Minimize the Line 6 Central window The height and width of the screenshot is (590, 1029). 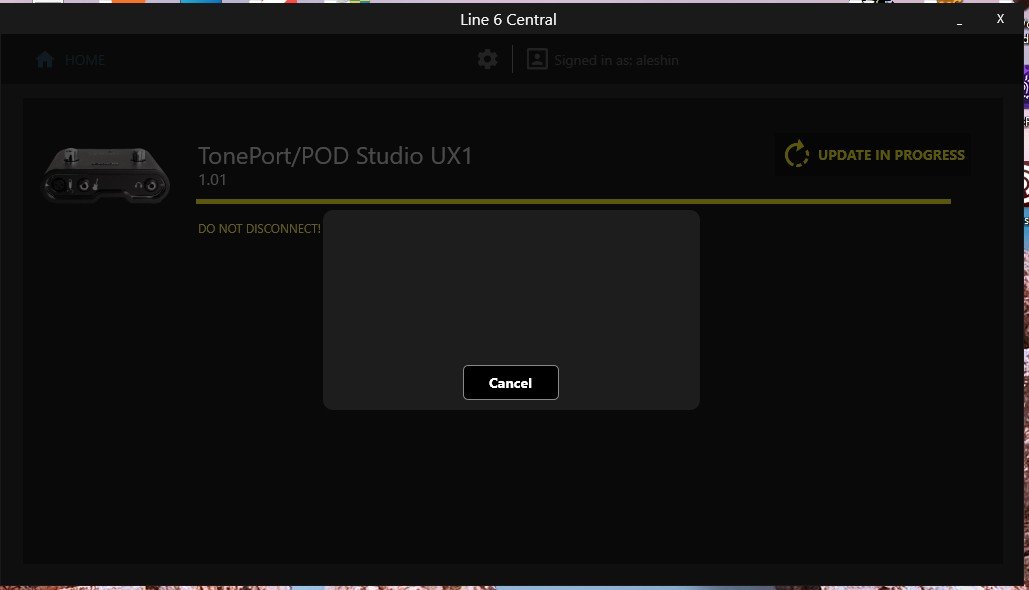(x=960, y=19)
